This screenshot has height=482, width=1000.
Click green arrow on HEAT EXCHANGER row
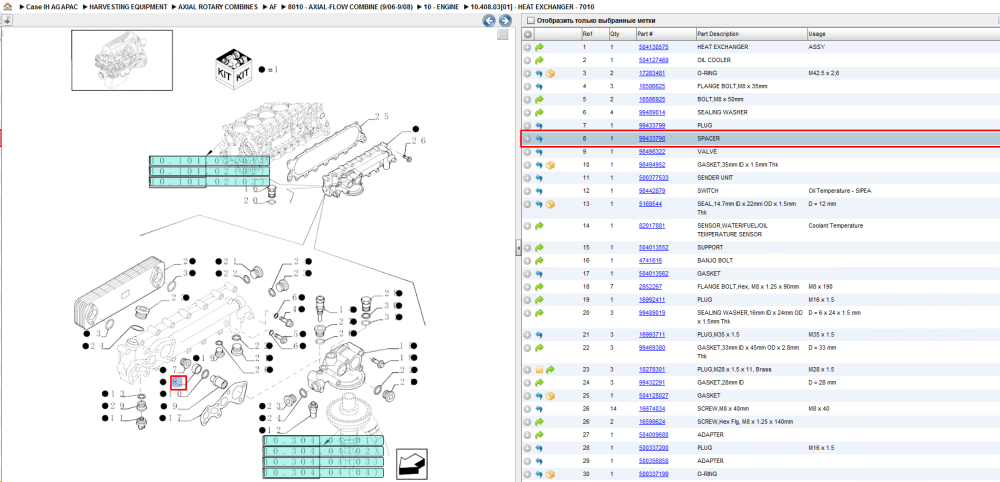click(x=539, y=47)
